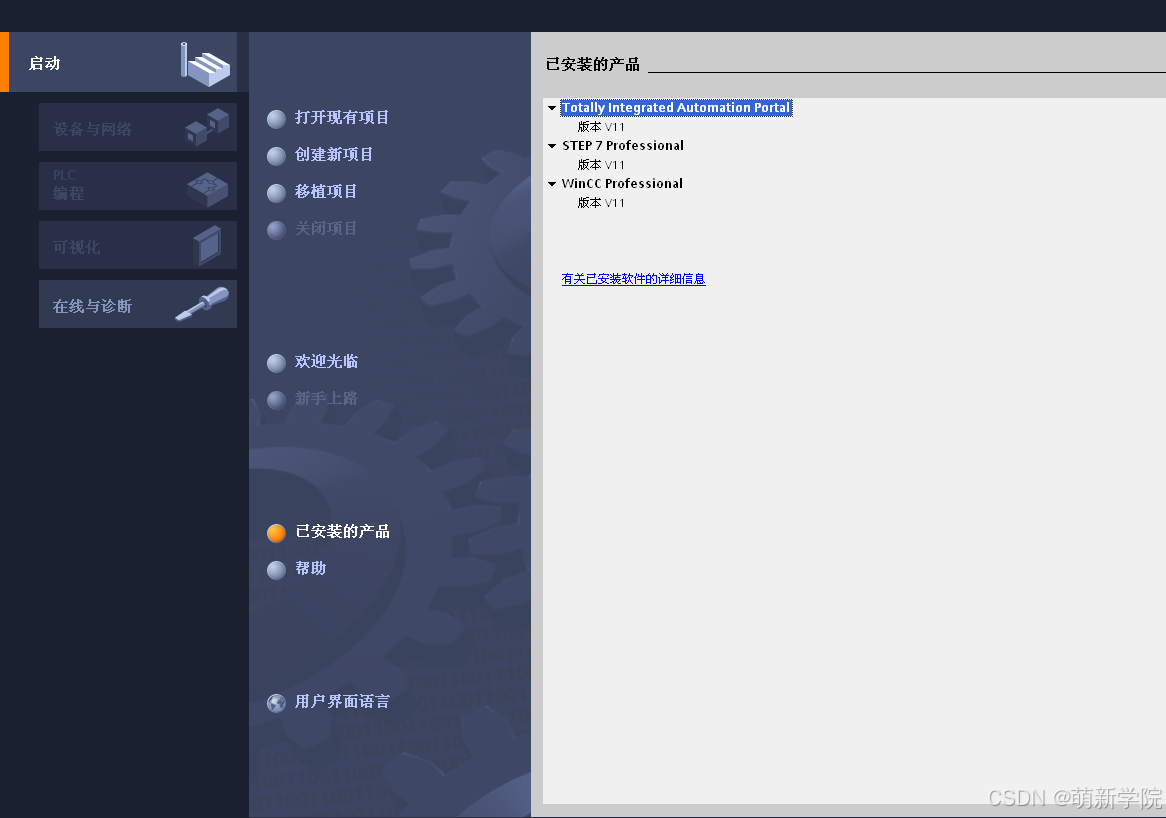Select the Totally Integrated Automation Portal row
Viewport: 1166px width, 818px height.
click(x=676, y=108)
